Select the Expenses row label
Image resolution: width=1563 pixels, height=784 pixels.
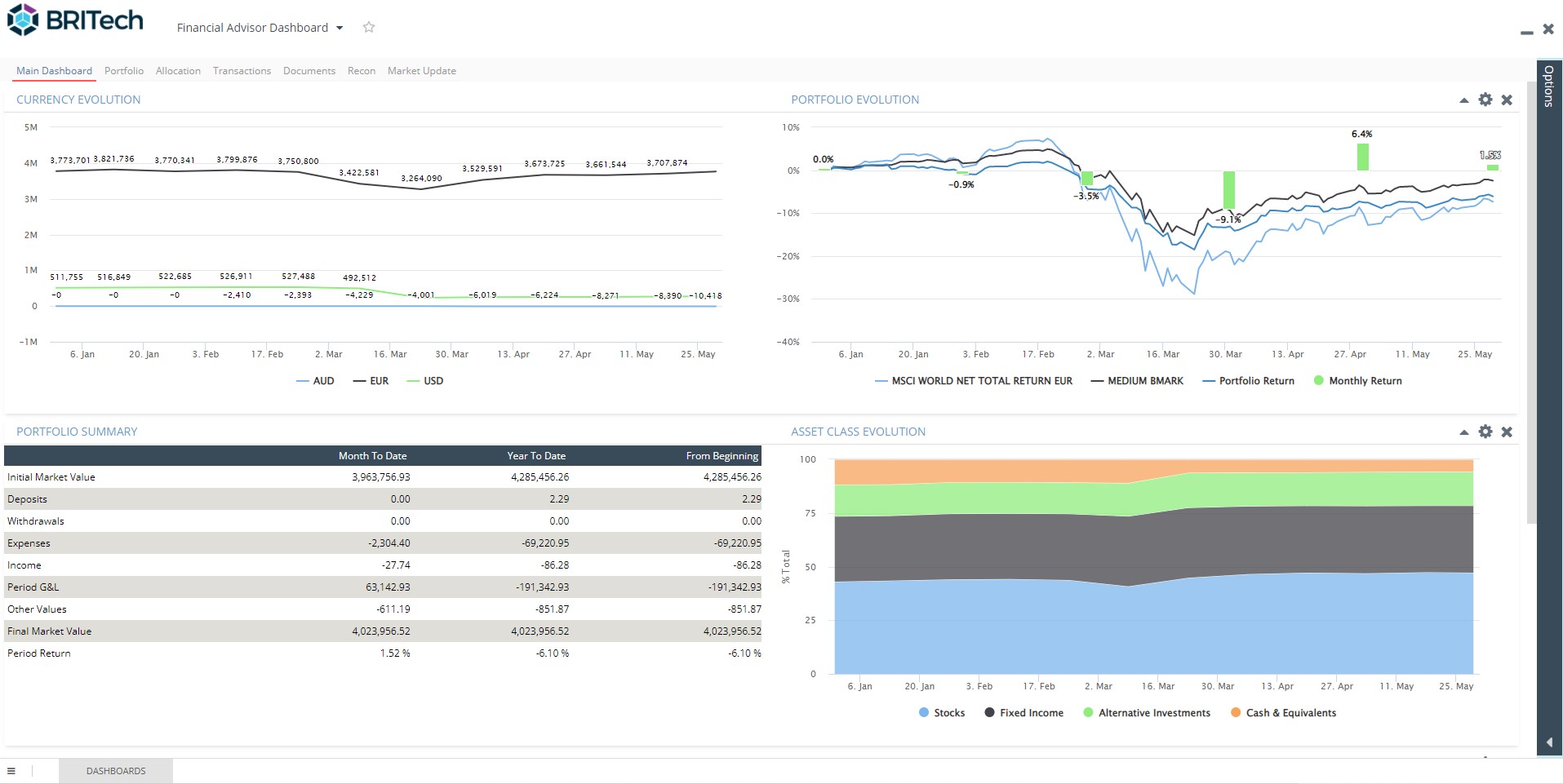(x=29, y=543)
